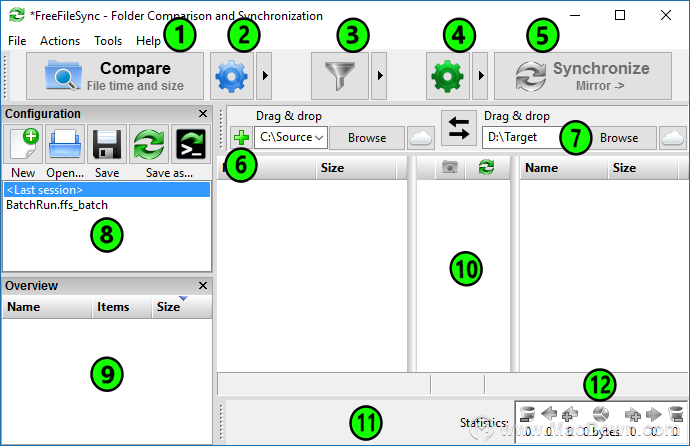Sort Overview by Size column

tap(182, 307)
